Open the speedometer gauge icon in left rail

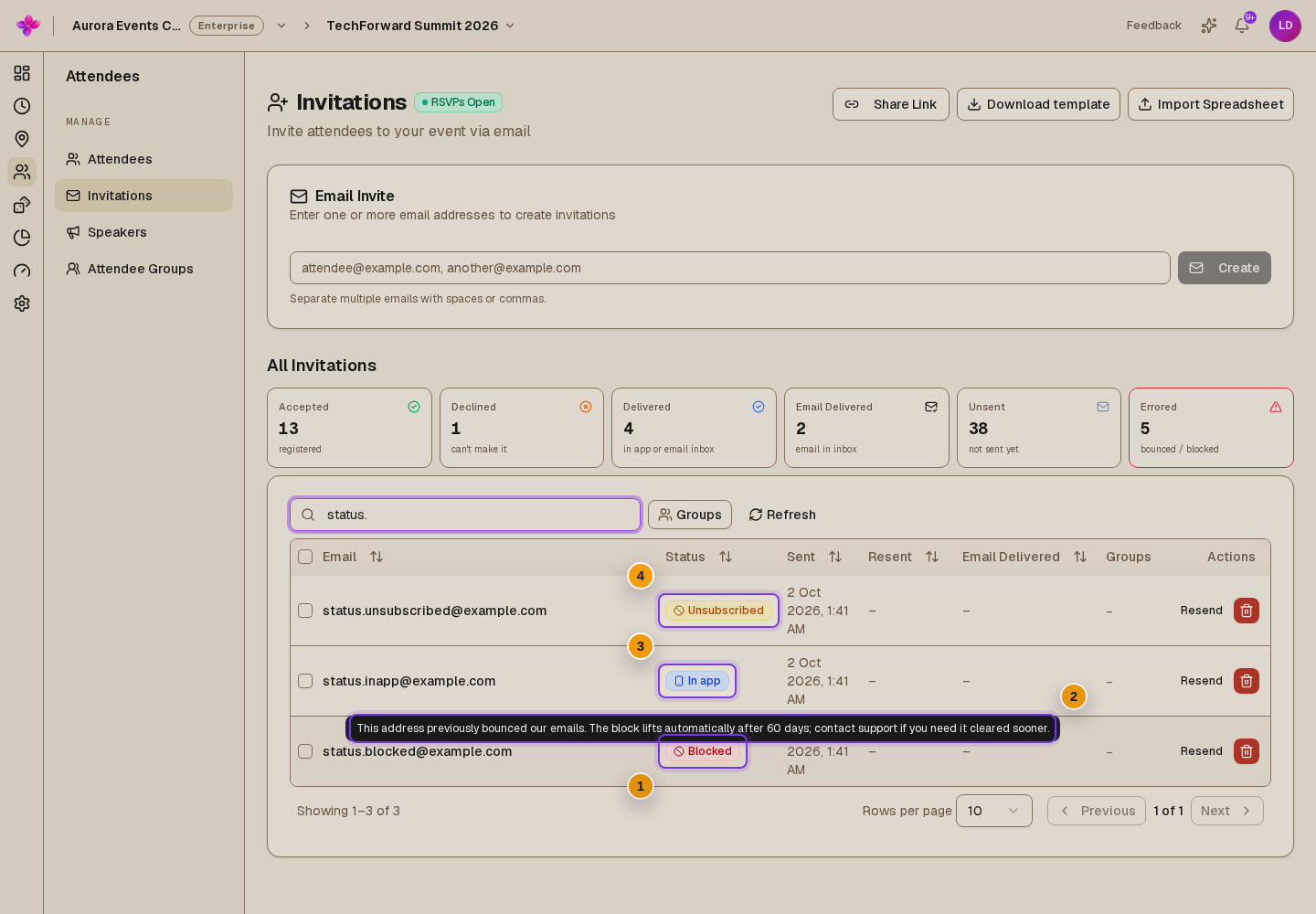[22, 271]
